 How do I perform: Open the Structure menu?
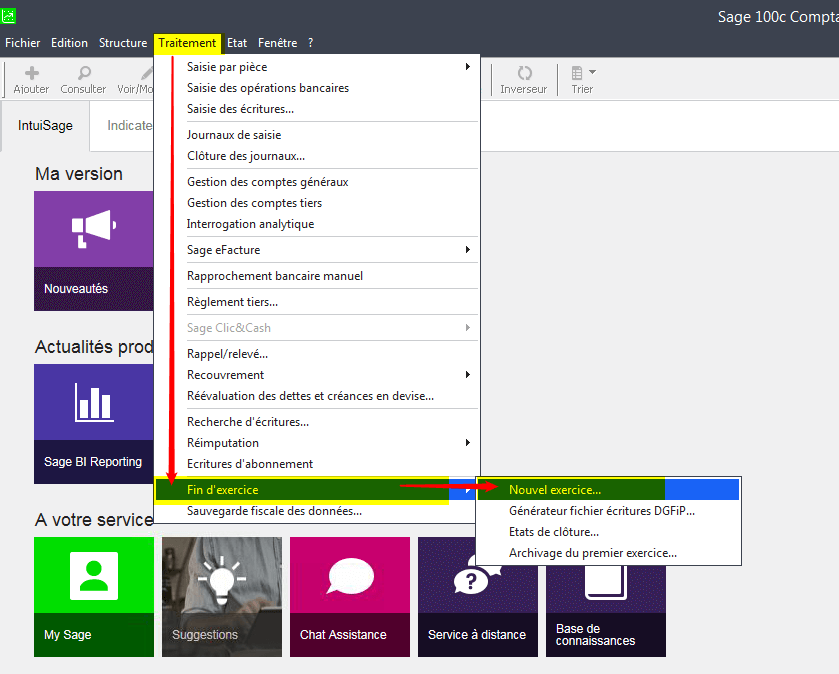[123, 43]
